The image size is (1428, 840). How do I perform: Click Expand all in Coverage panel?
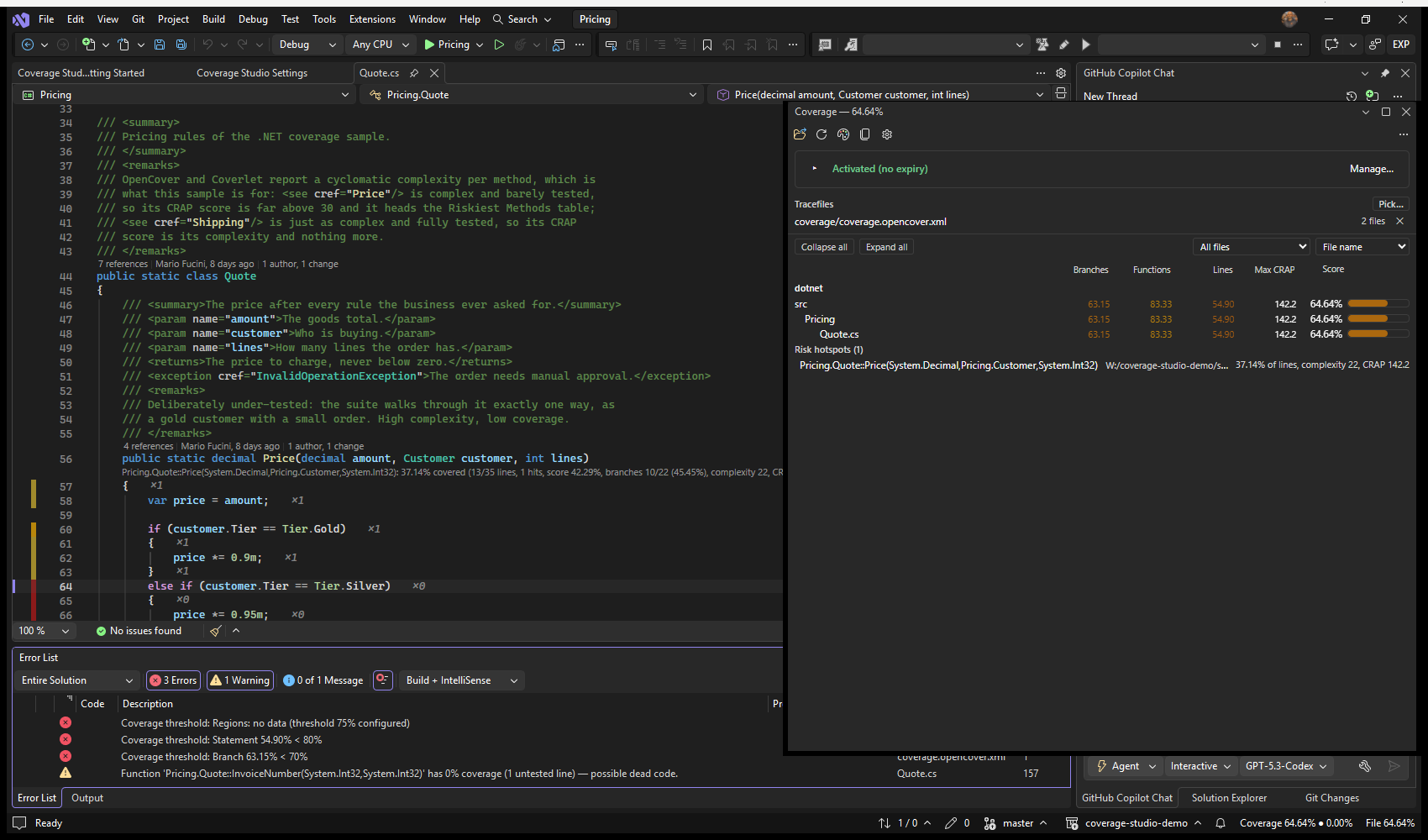pos(886,247)
